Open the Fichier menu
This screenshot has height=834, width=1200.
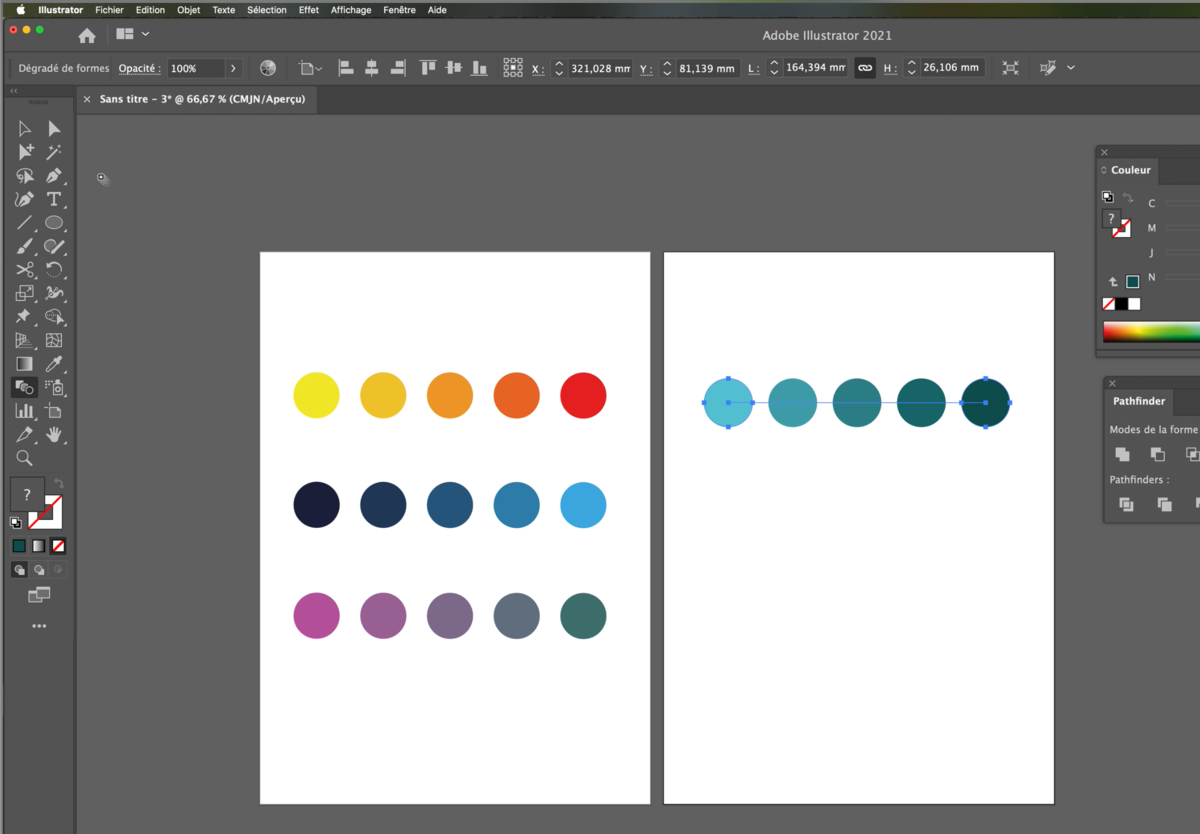[x=109, y=10]
